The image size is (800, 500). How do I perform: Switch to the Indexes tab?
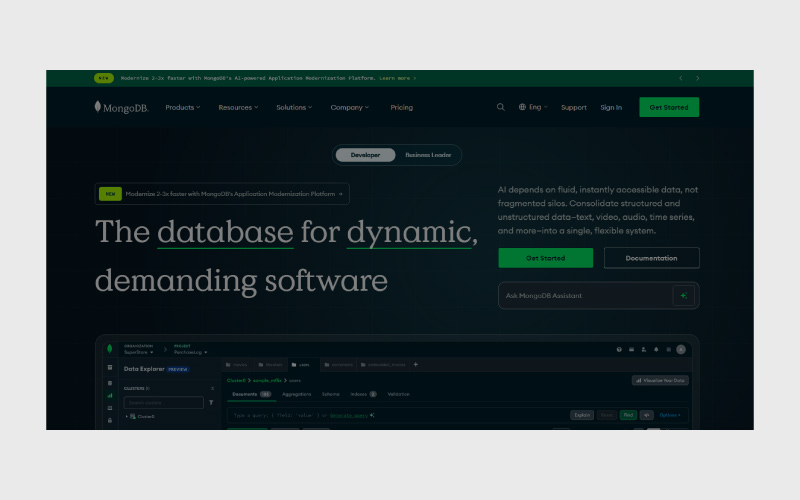pos(363,394)
